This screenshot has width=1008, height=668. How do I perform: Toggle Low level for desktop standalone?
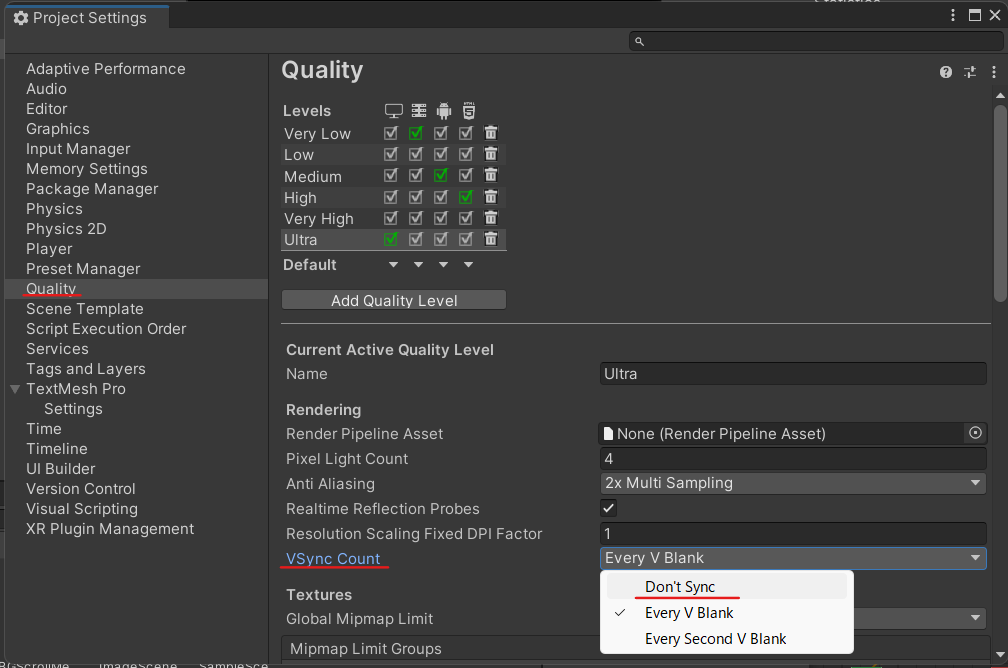tap(390, 154)
